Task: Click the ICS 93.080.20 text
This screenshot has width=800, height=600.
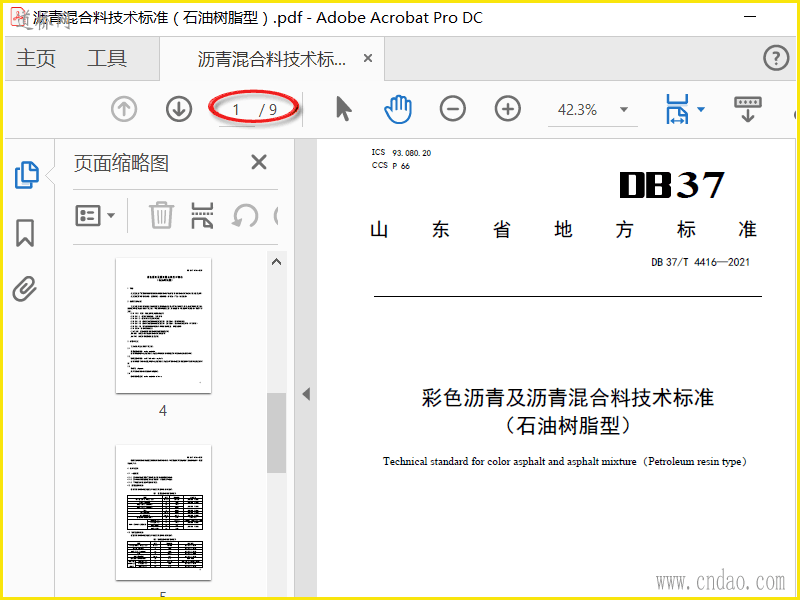Action: (402, 153)
